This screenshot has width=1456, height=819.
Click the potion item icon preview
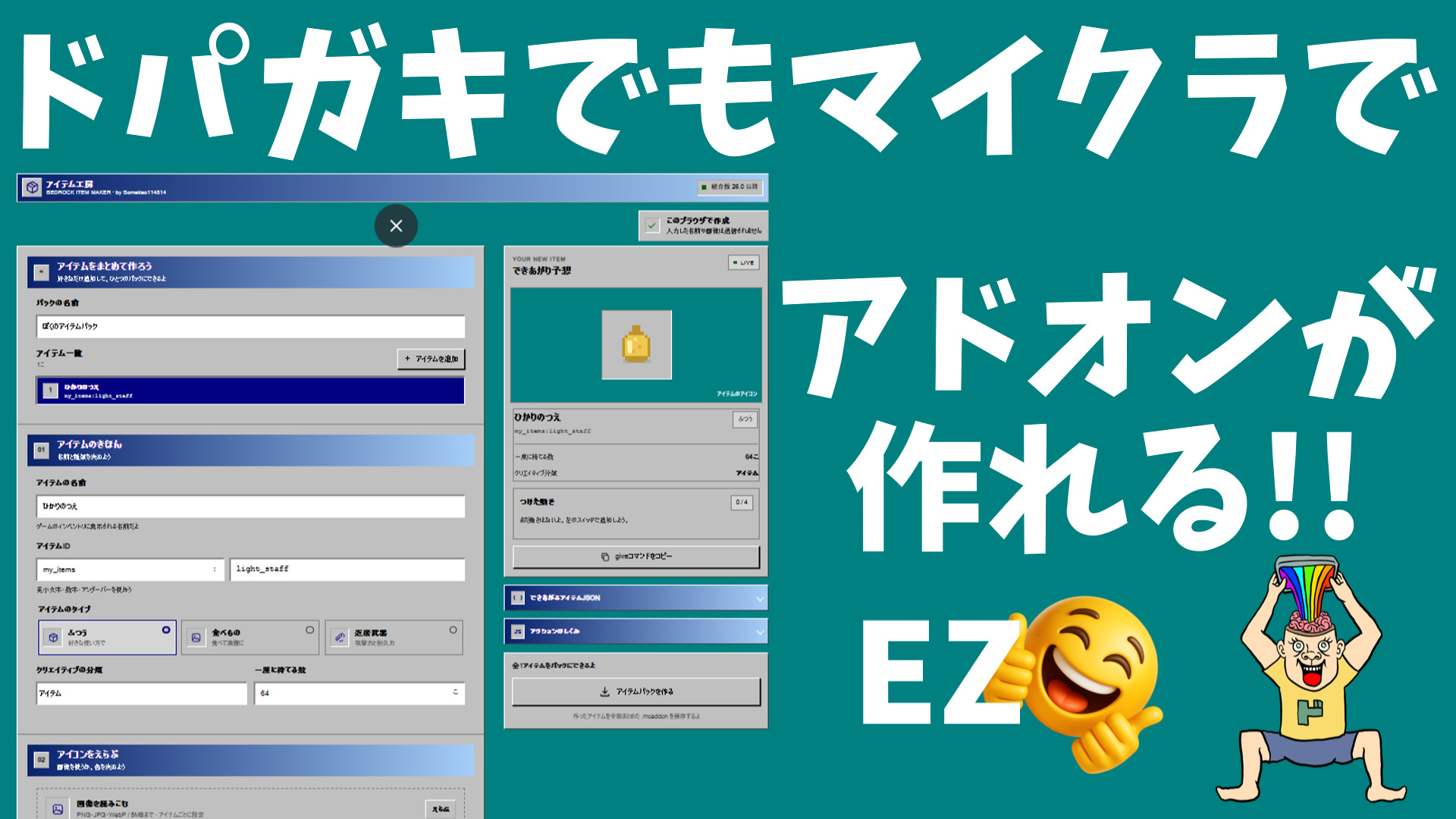coord(636,345)
